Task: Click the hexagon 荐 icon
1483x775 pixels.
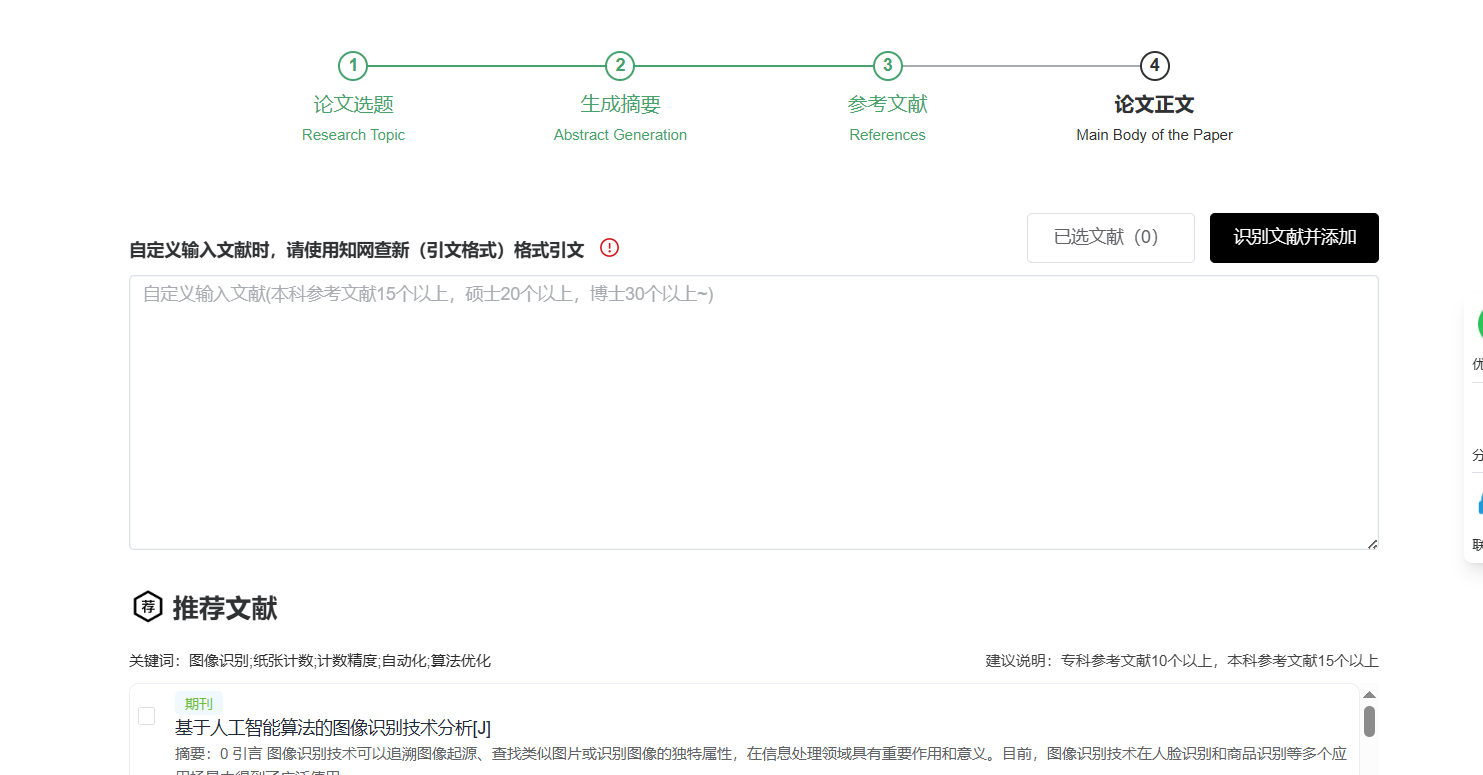Action: point(148,606)
